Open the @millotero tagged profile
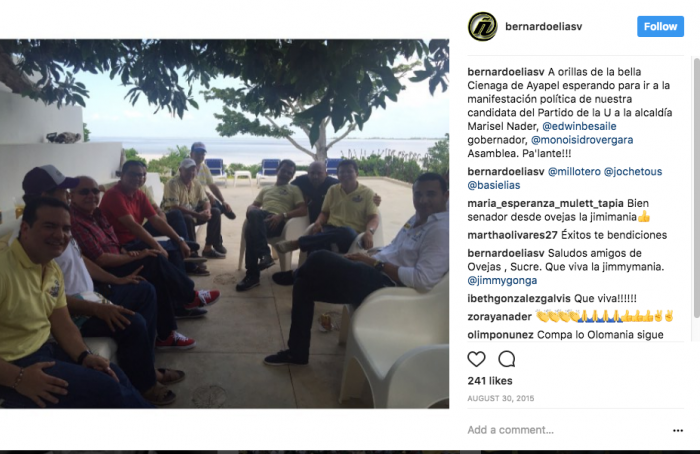Screen dimensions: 700x454 574,171
